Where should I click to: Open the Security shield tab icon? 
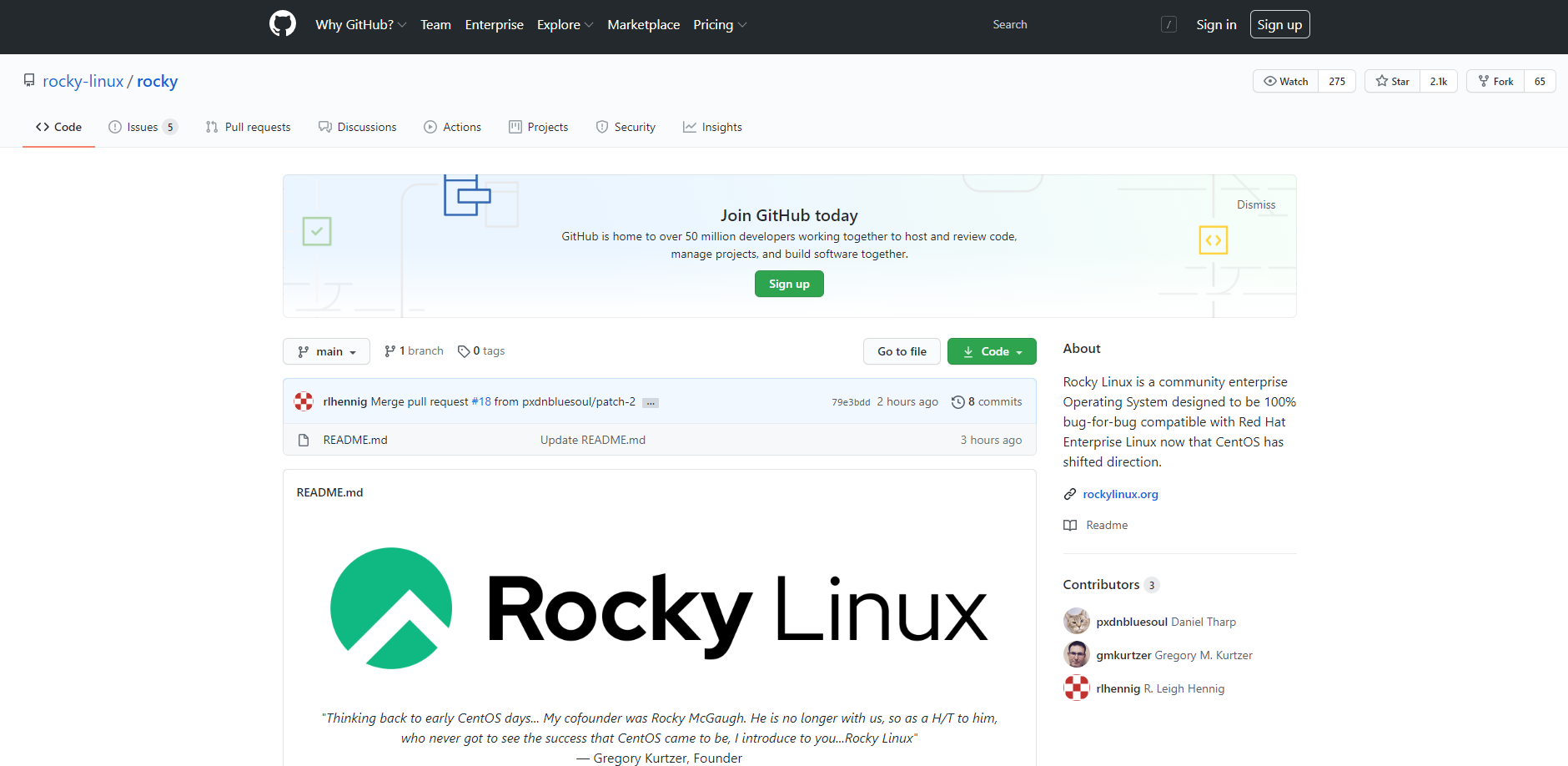pyautogui.click(x=602, y=126)
